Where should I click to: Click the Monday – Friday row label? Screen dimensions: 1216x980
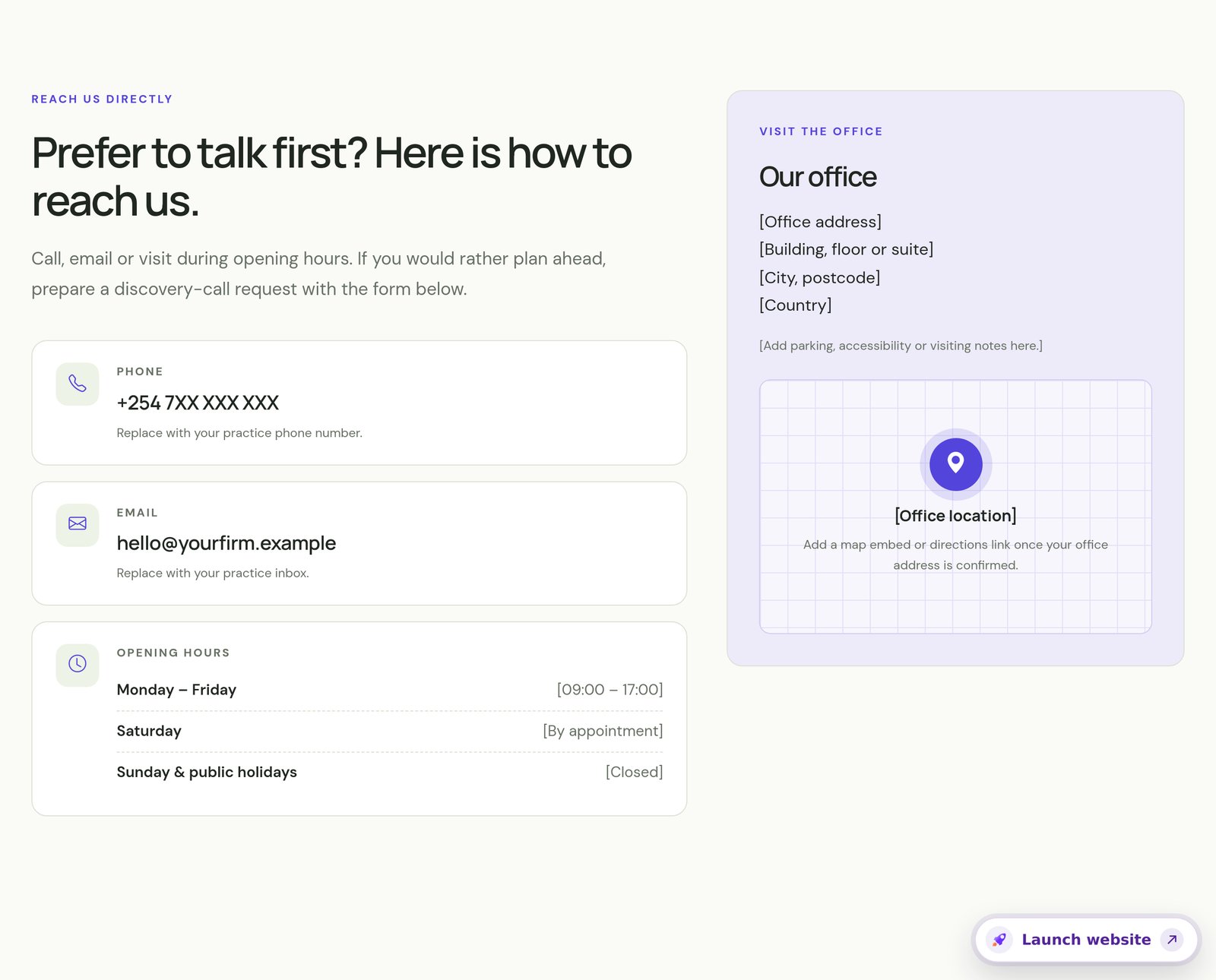click(176, 690)
